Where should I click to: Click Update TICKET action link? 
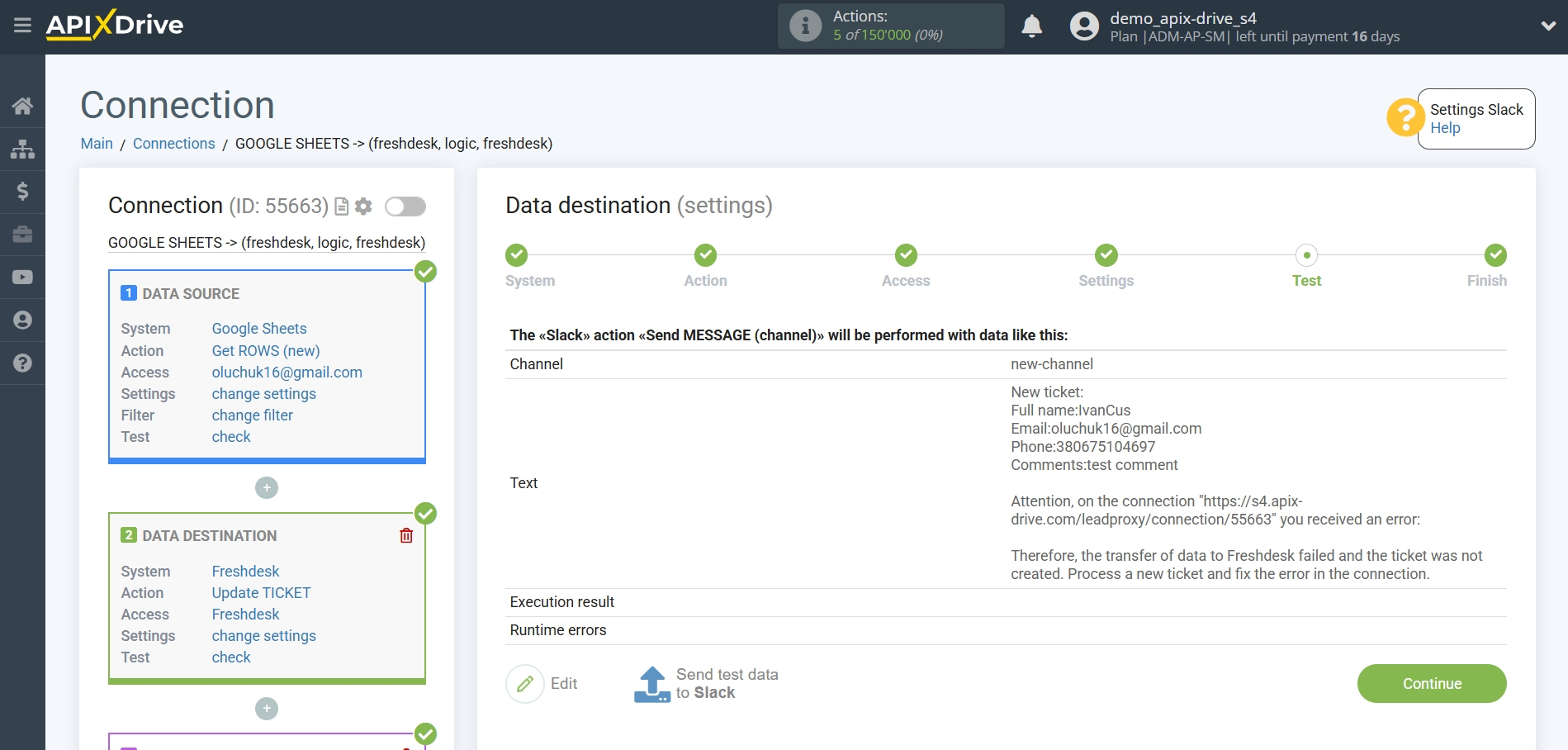pos(261,593)
